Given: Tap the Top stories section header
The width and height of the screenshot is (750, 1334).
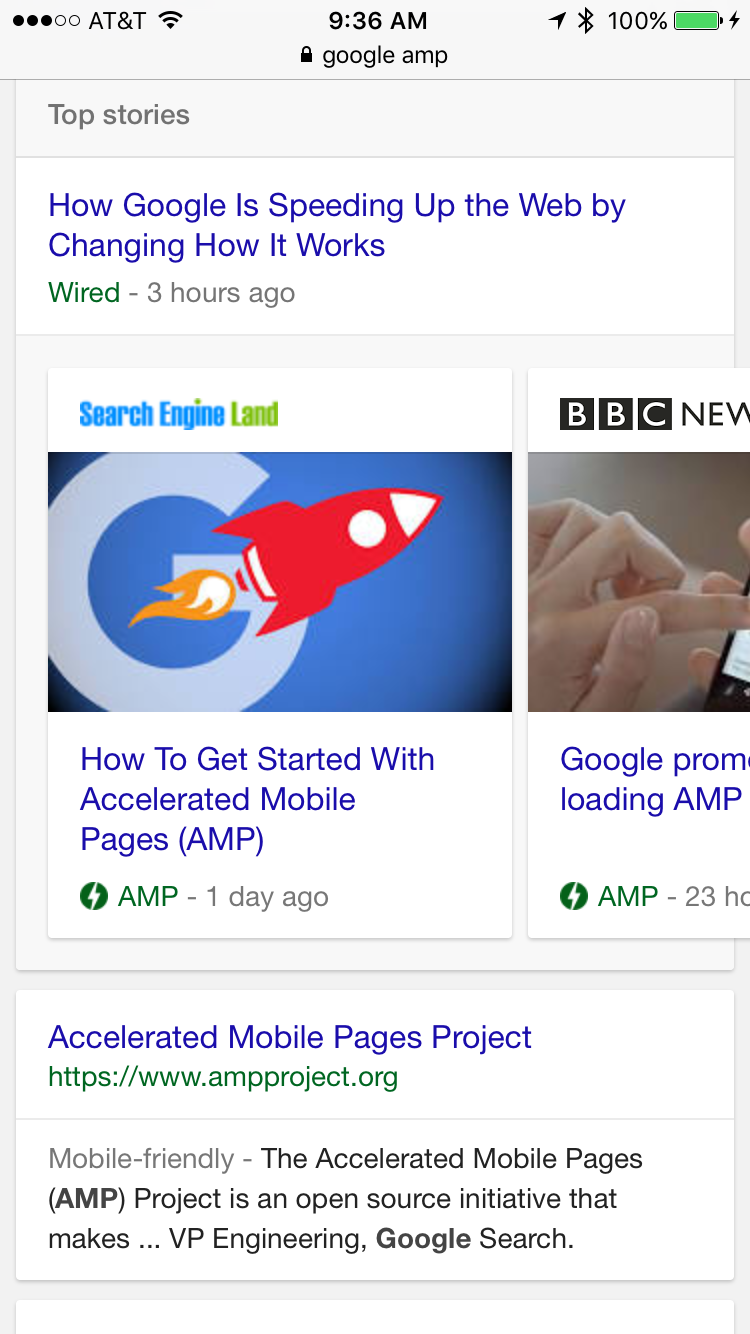Looking at the screenshot, I should point(118,114).
